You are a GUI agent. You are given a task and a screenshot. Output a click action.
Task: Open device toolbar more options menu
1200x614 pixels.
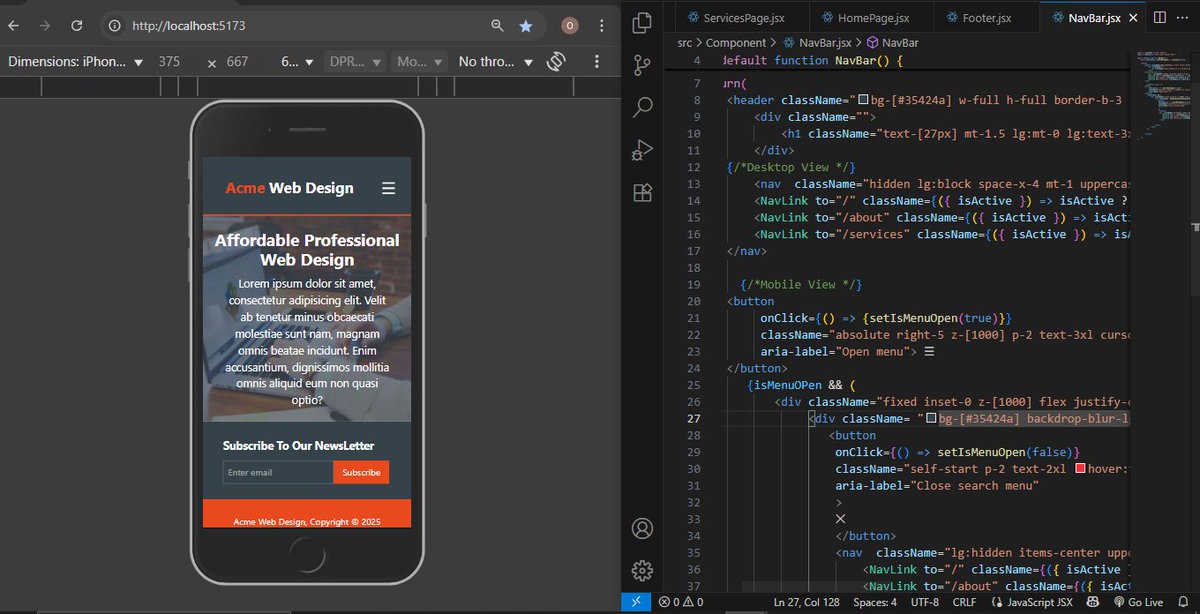tap(597, 62)
